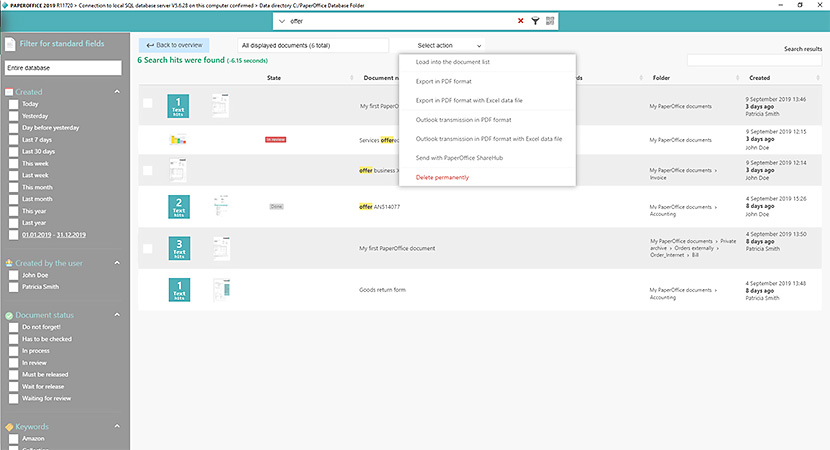The image size is (830, 450).
Task: Check the Last year filter
Action: pyautogui.click(x=14, y=223)
